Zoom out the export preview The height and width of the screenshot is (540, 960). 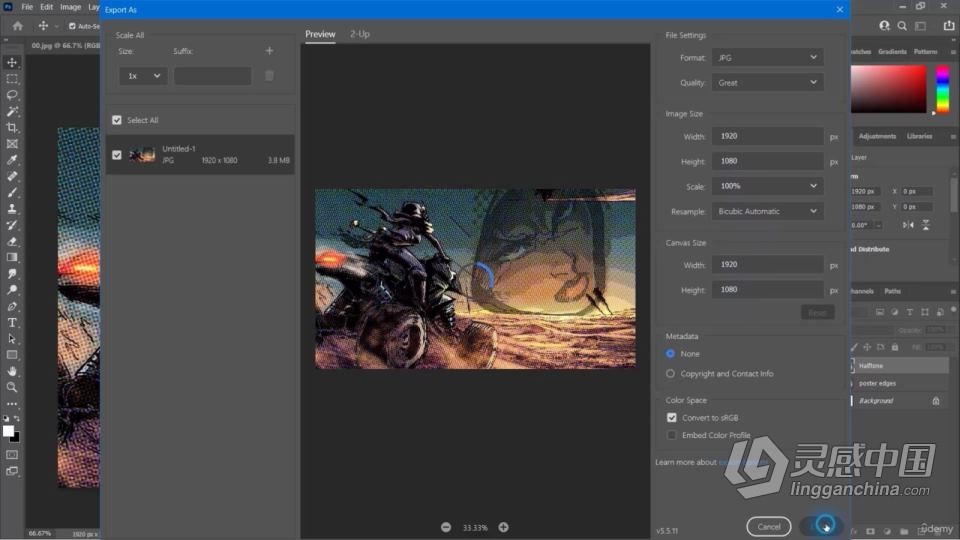click(446, 527)
